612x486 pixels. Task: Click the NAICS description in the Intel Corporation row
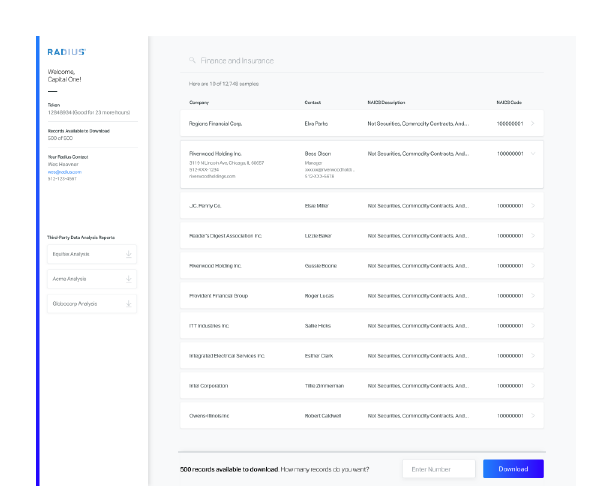(418, 386)
